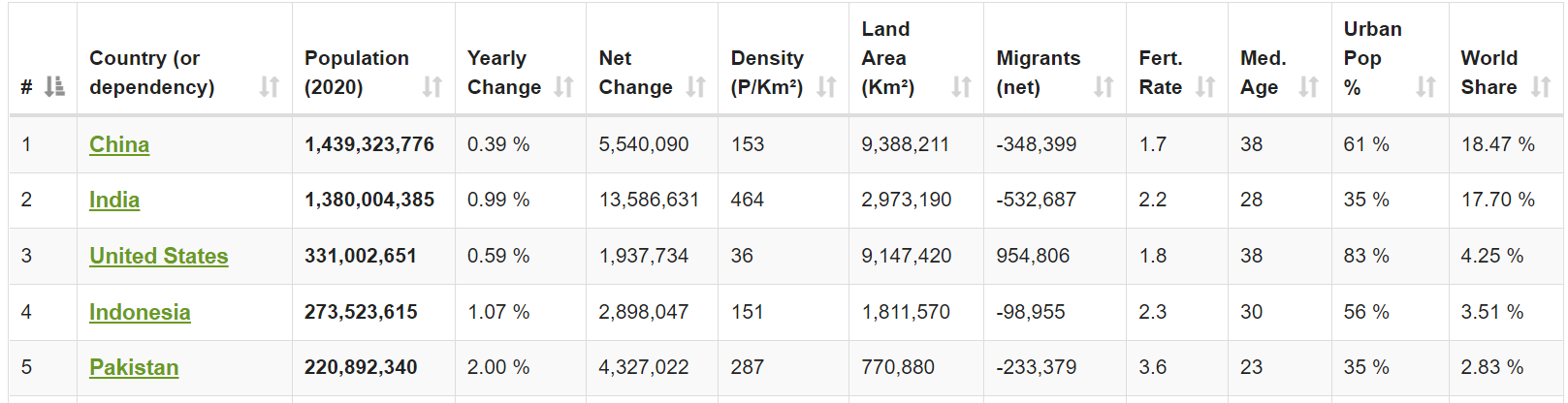Sort by Population (2020) arrows icon
This screenshot has width=1568, height=403.
(432, 87)
